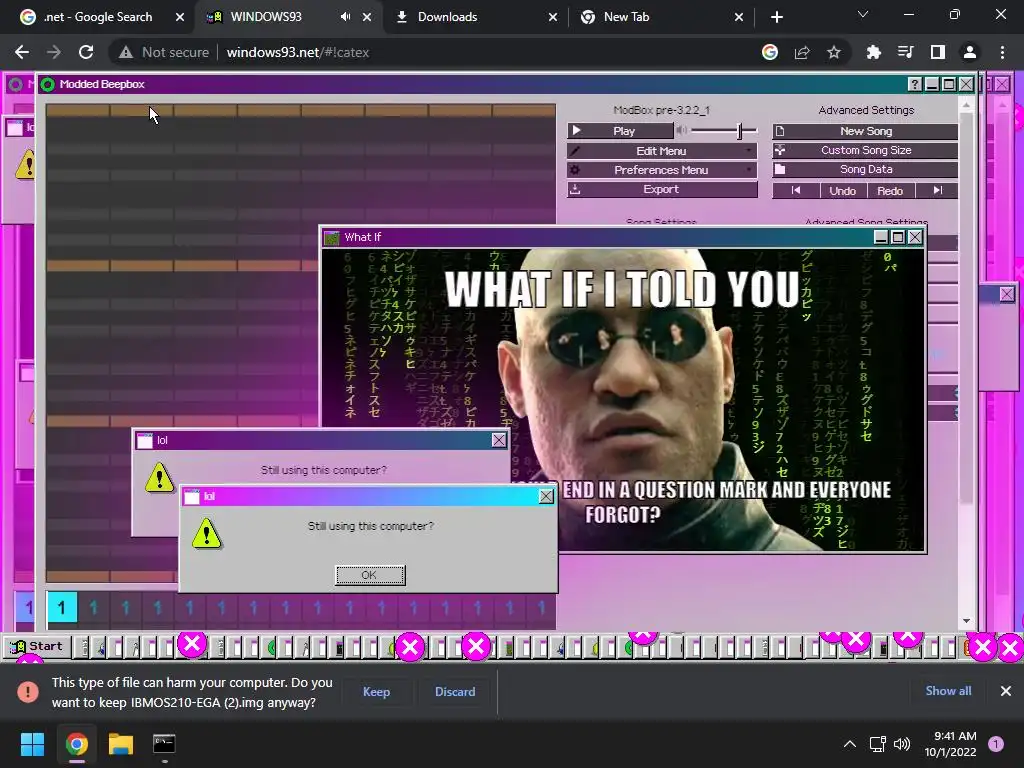
Task: Open the Preferences Menu dropdown
Action: pos(662,170)
